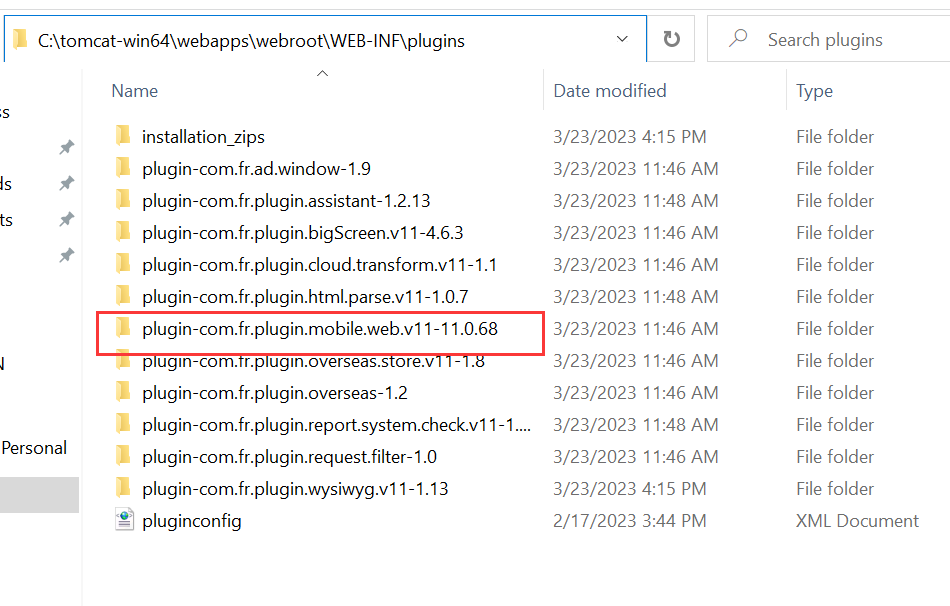Click date 3/23/2023 4:15 PM of installation_zips
Image resolution: width=950 pixels, height=606 pixels.
pyautogui.click(x=629, y=137)
